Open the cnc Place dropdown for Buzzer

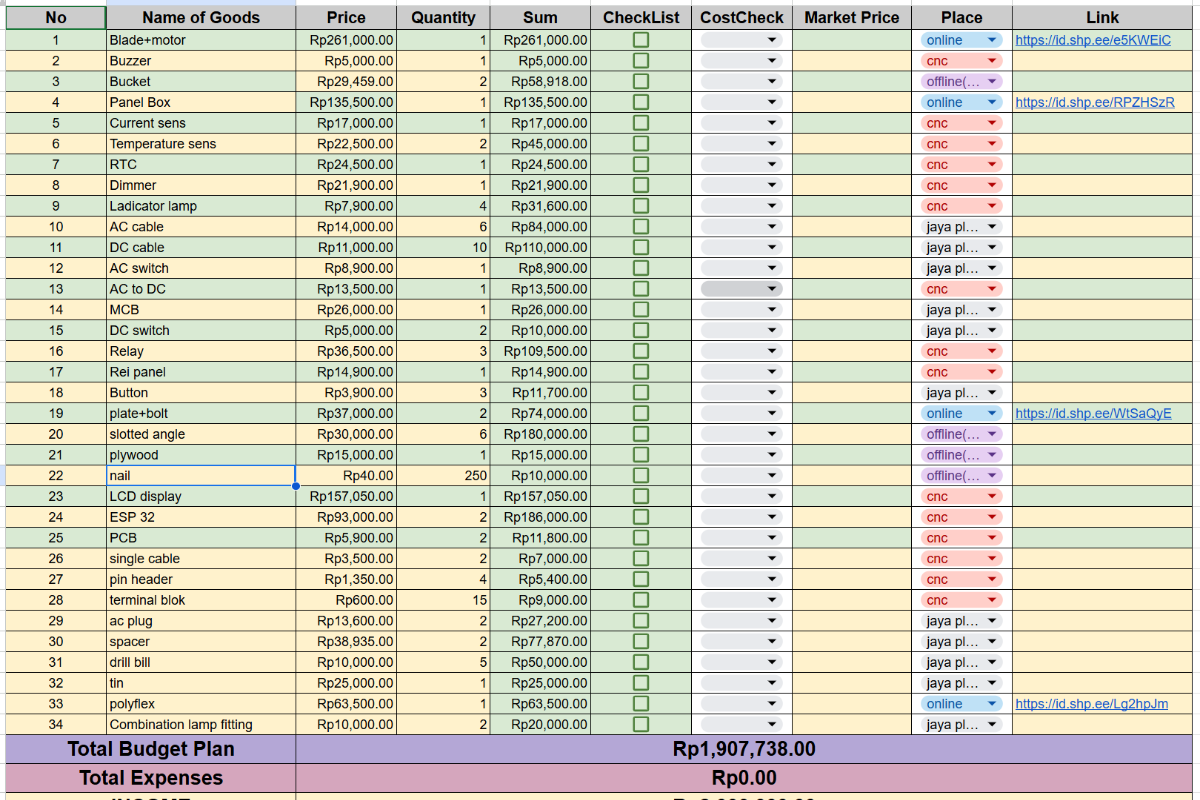pyautogui.click(x=961, y=61)
